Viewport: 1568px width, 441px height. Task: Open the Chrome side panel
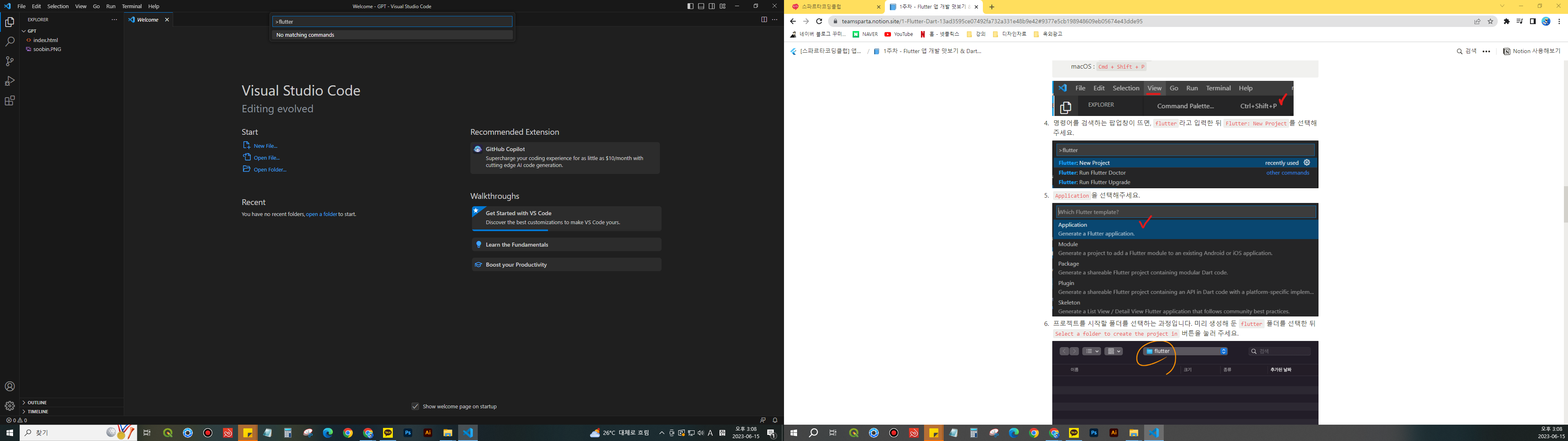point(1533,21)
